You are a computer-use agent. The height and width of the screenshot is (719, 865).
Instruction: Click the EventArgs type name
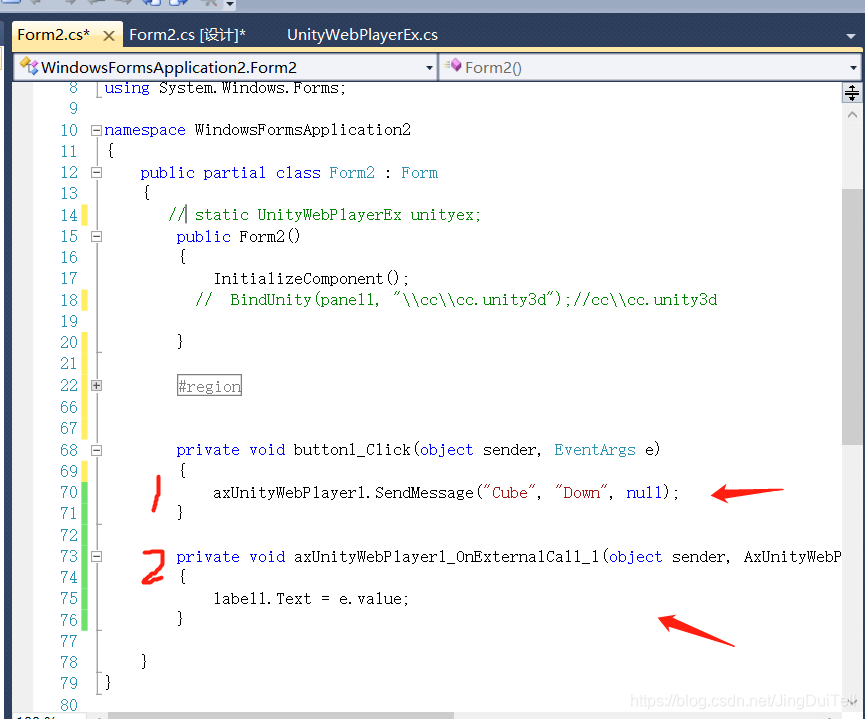pos(595,450)
